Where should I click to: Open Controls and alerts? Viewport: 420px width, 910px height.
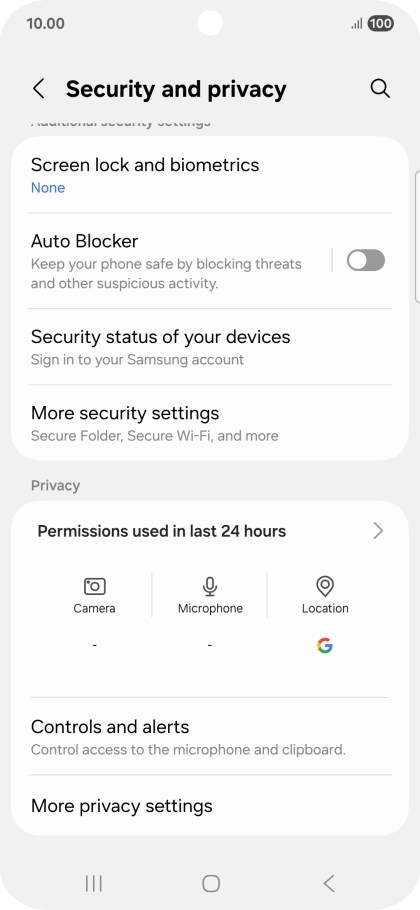[x=210, y=736]
